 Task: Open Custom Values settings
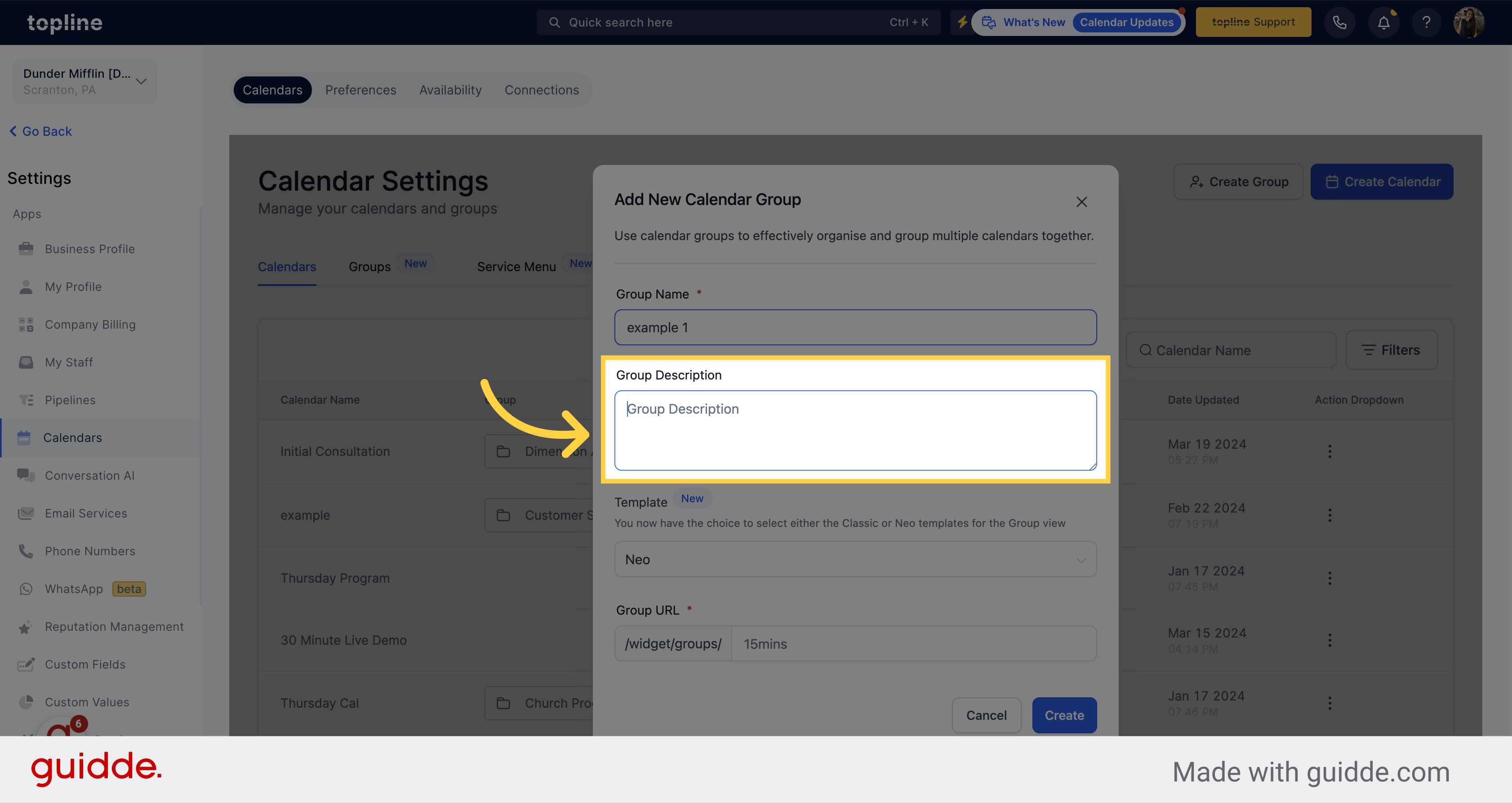pyautogui.click(x=87, y=702)
